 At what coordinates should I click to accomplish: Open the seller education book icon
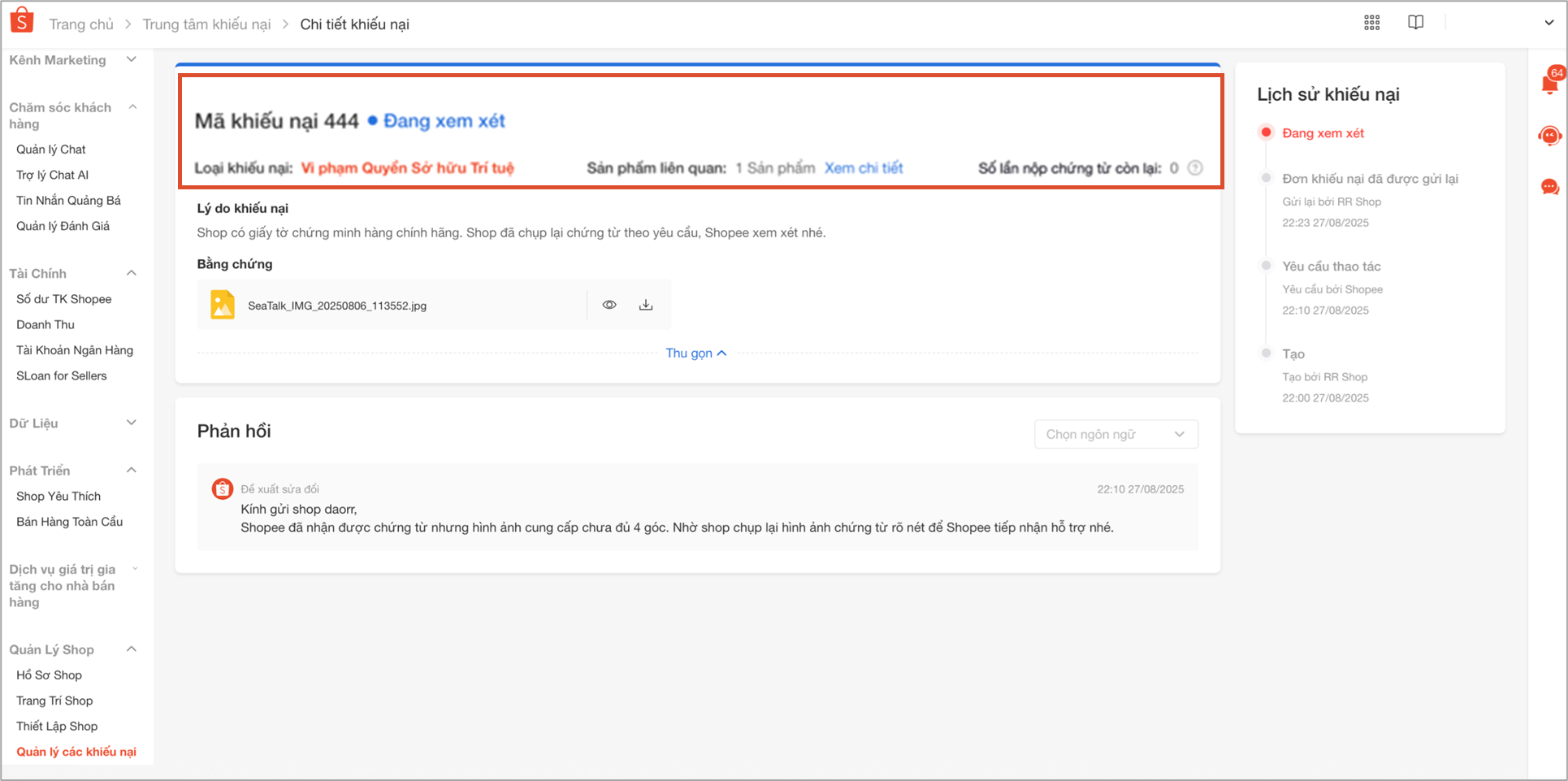1415,23
